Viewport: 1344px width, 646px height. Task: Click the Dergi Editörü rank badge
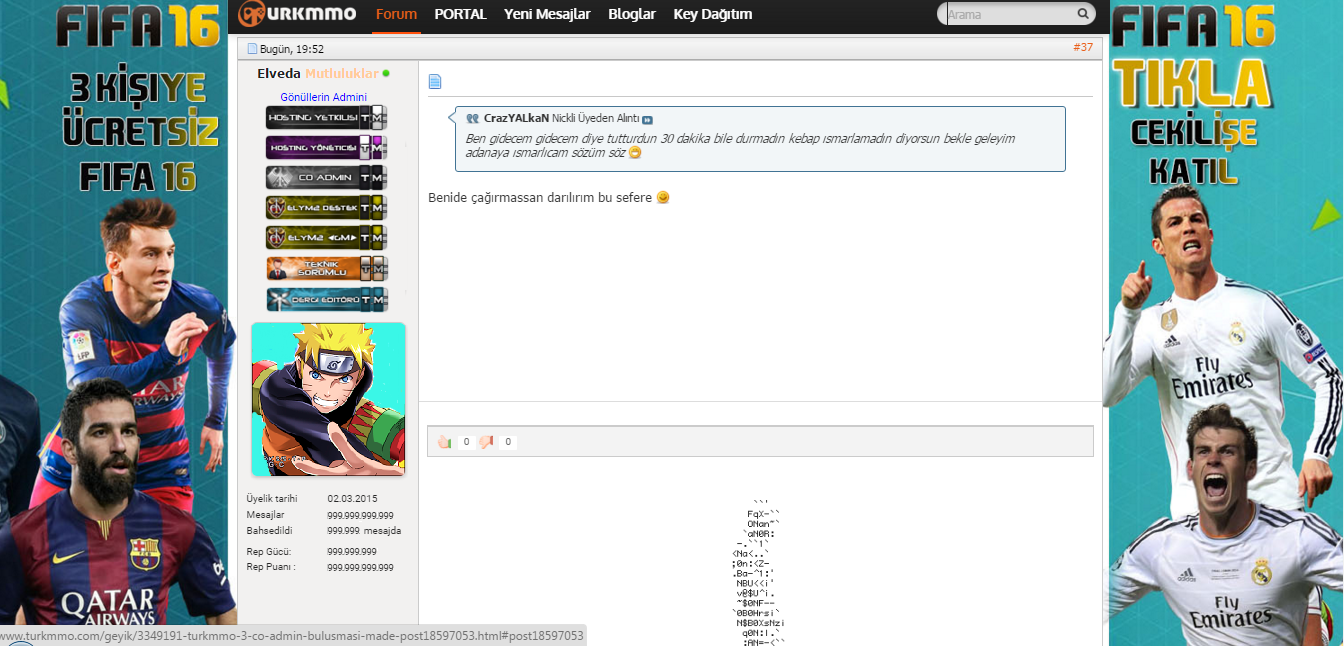(x=326, y=299)
